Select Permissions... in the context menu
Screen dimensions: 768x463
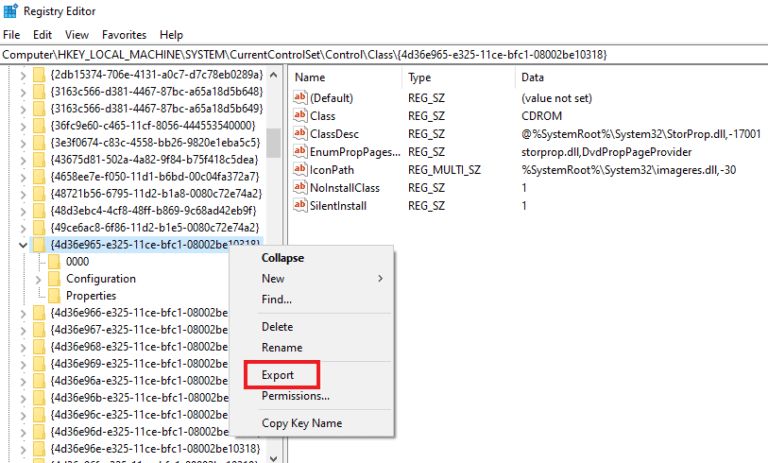point(295,396)
